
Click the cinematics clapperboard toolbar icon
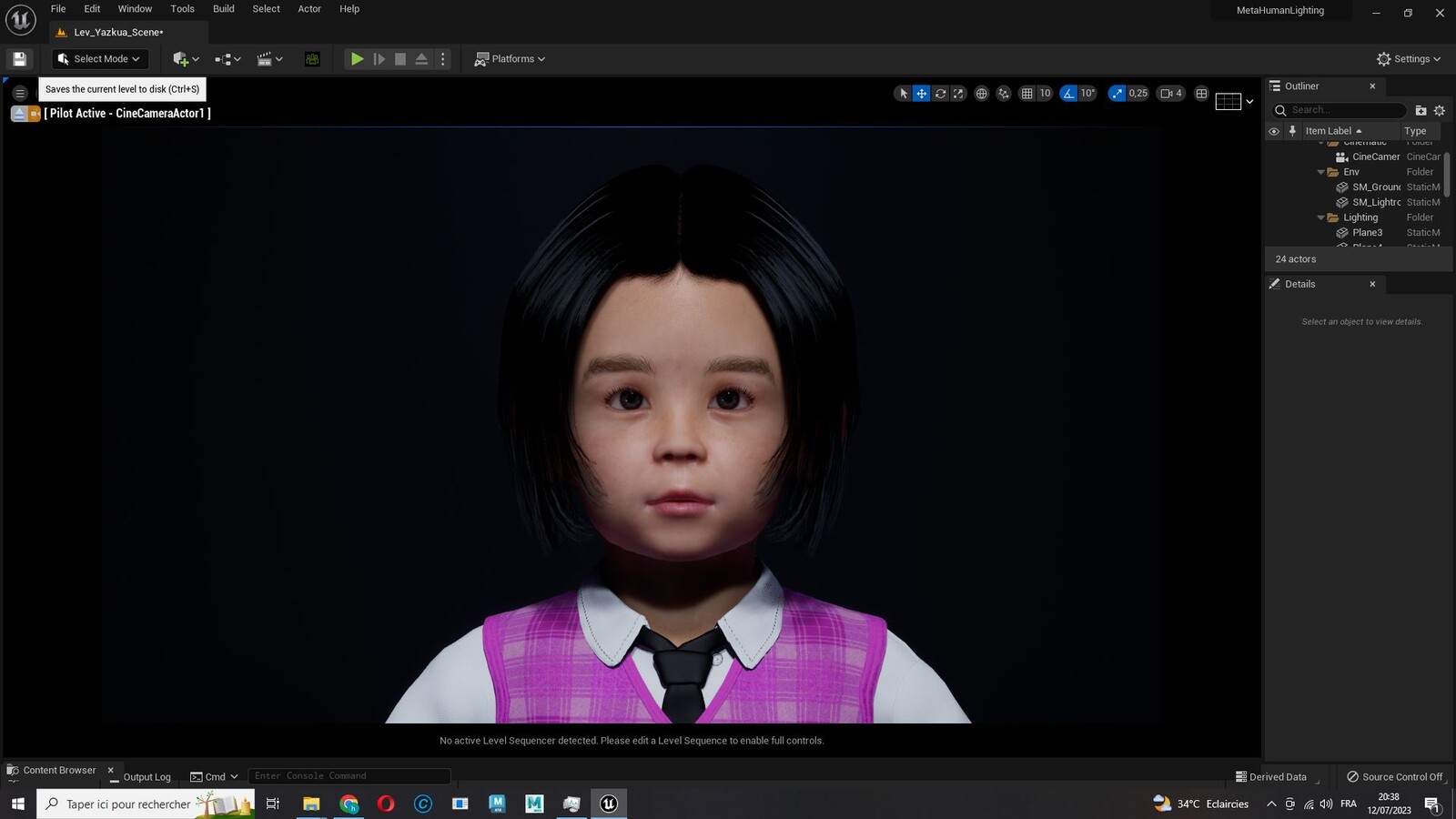click(x=269, y=59)
